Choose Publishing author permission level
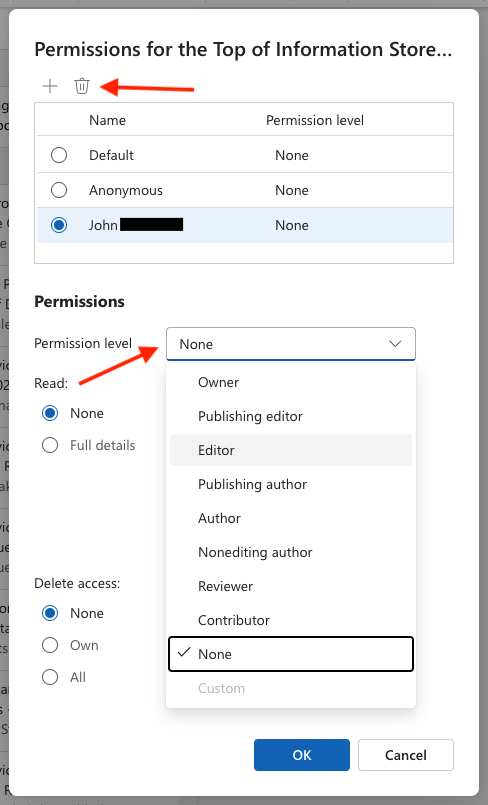Viewport: 488px width, 805px height. (x=290, y=484)
